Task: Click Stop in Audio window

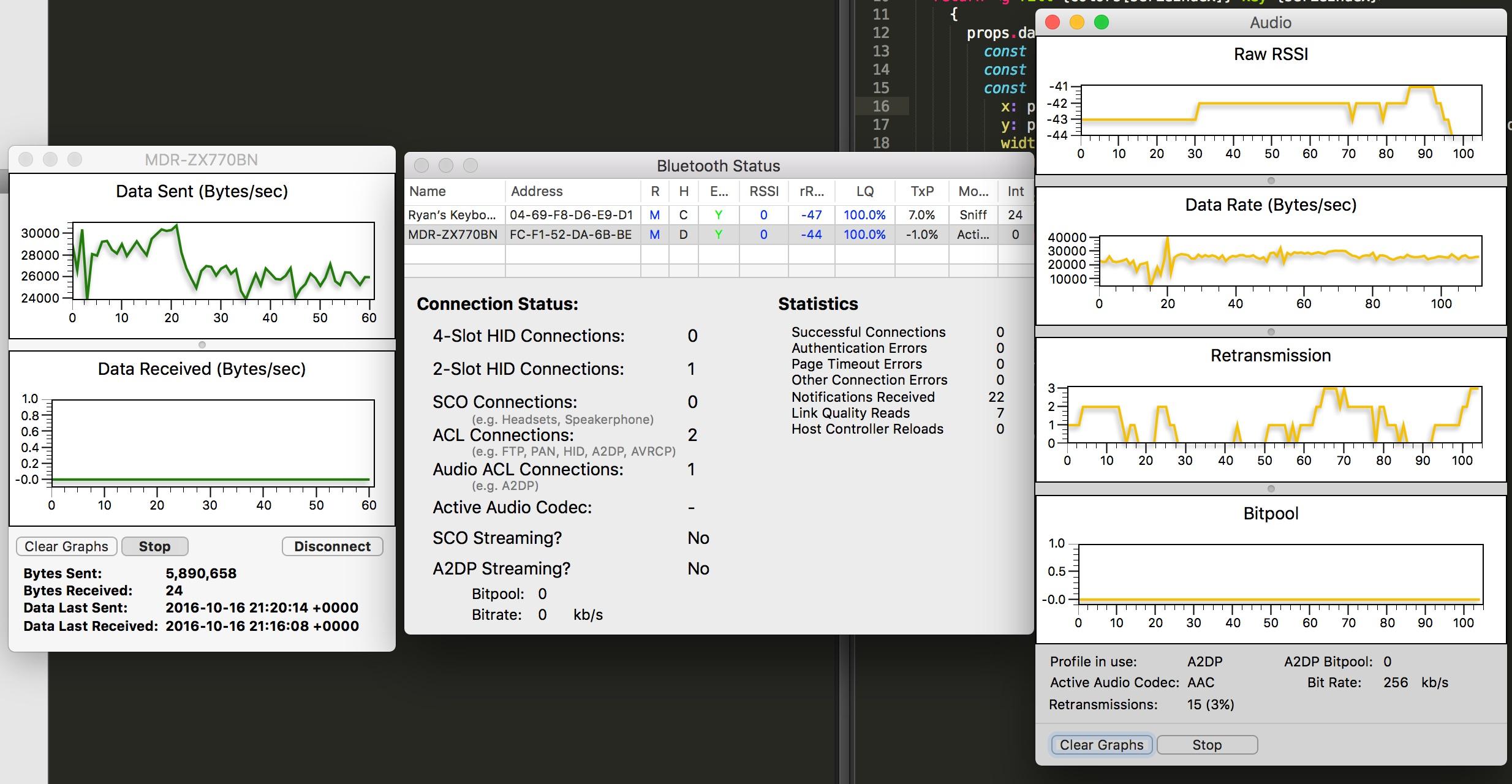Action: pos(1207,745)
